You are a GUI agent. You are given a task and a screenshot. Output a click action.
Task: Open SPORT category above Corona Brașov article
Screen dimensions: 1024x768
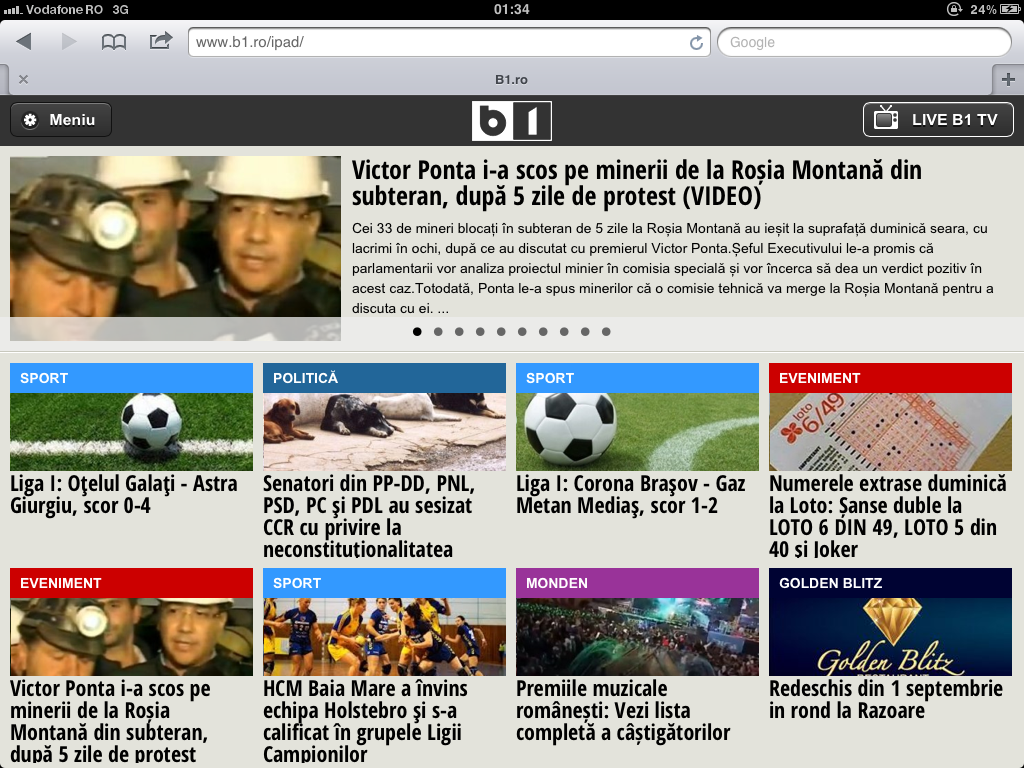pyautogui.click(x=637, y=378)
